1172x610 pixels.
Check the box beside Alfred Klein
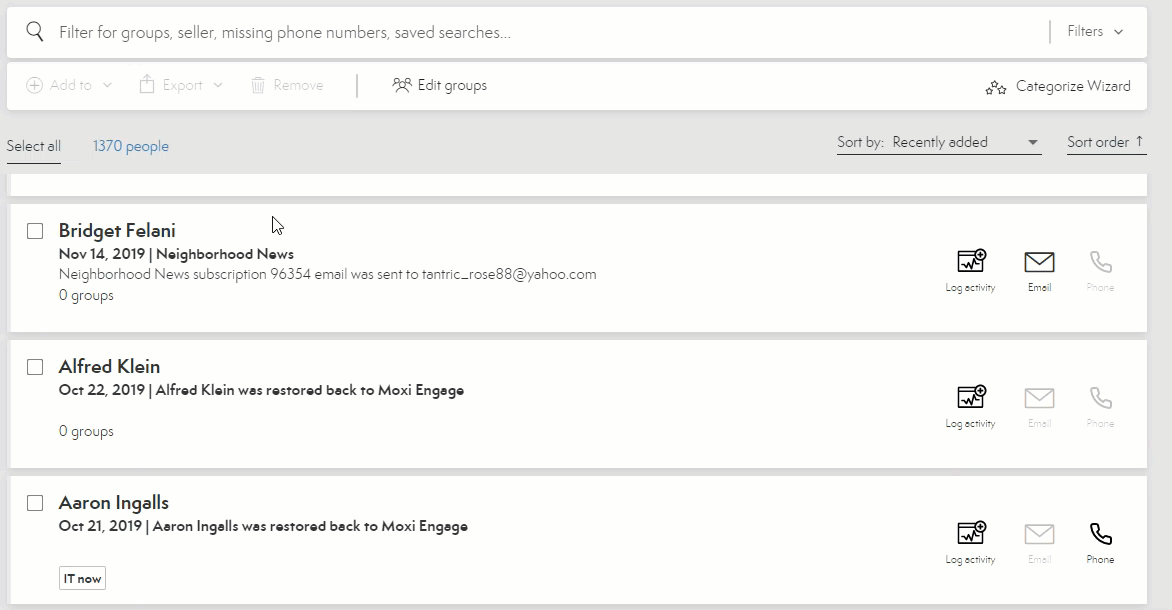[x=35, y=367]
